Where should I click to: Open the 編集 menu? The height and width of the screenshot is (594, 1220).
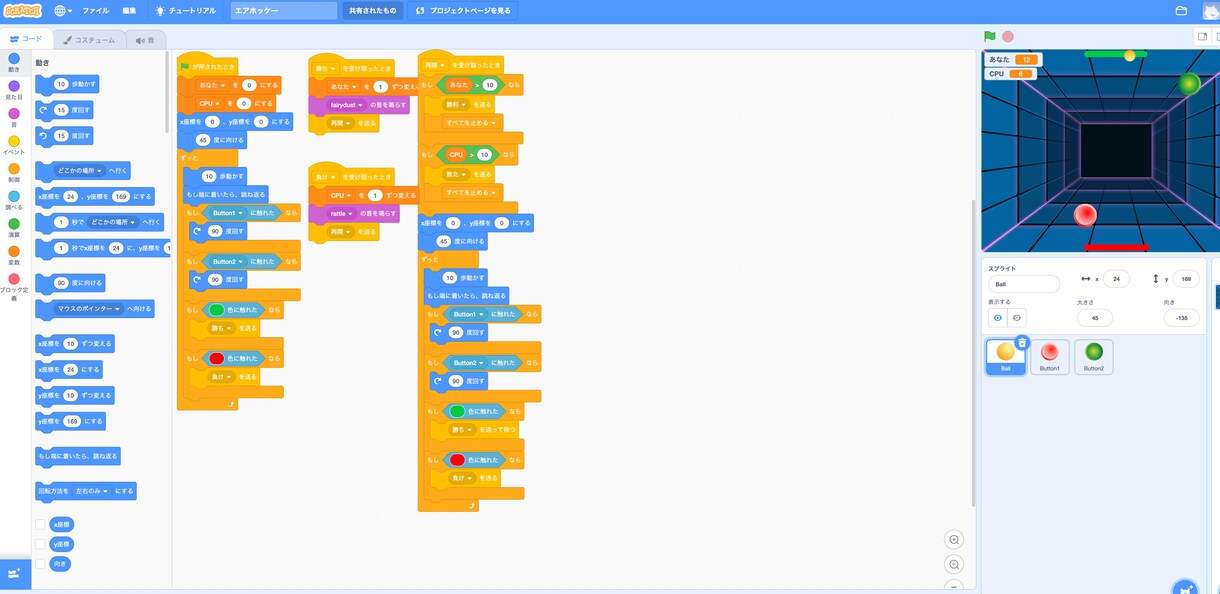[x=129, y=11]
